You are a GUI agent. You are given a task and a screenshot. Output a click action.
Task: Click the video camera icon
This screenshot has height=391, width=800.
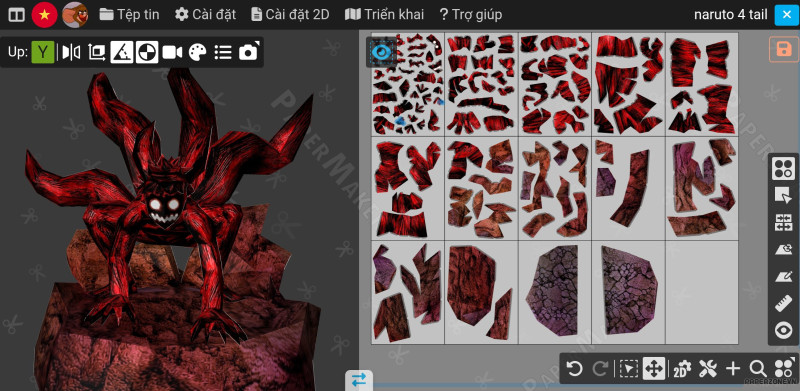tap(172, 52)
